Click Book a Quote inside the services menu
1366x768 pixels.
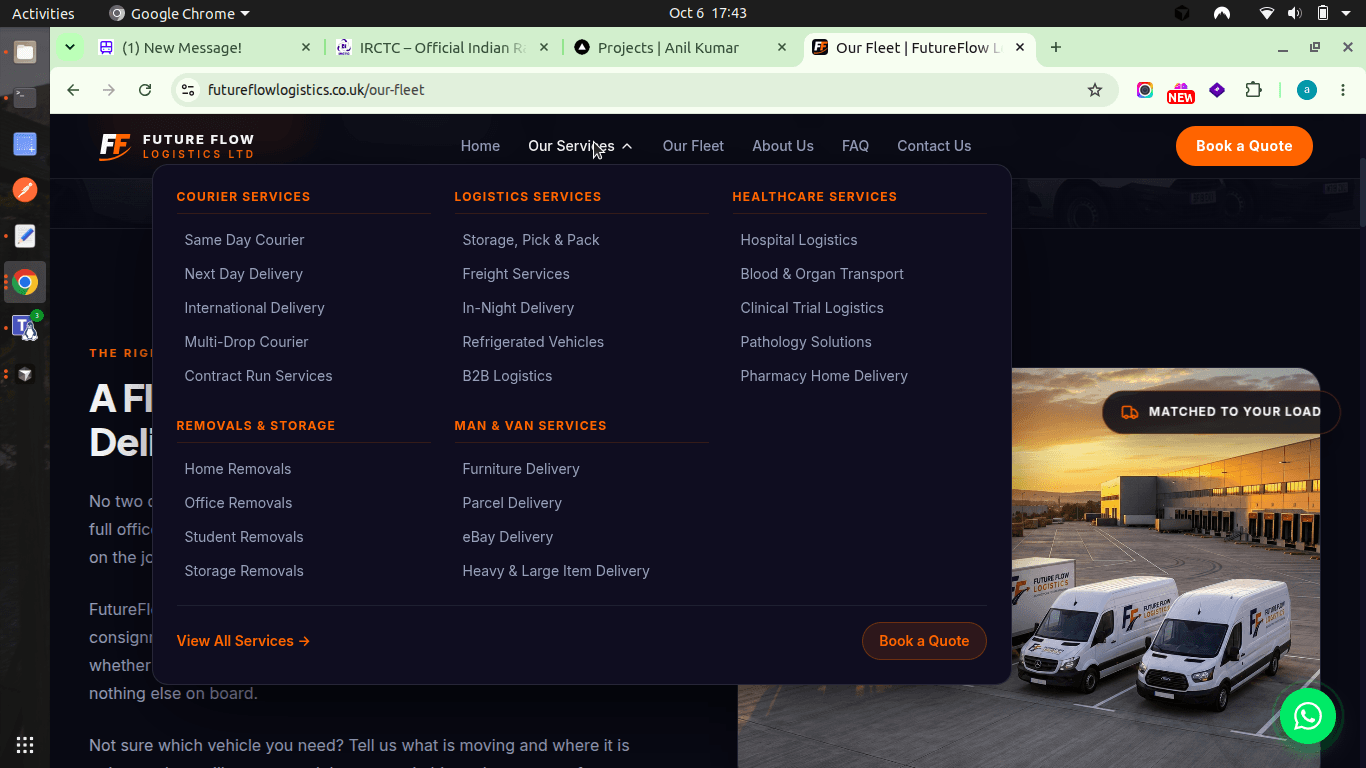[924, 641]
